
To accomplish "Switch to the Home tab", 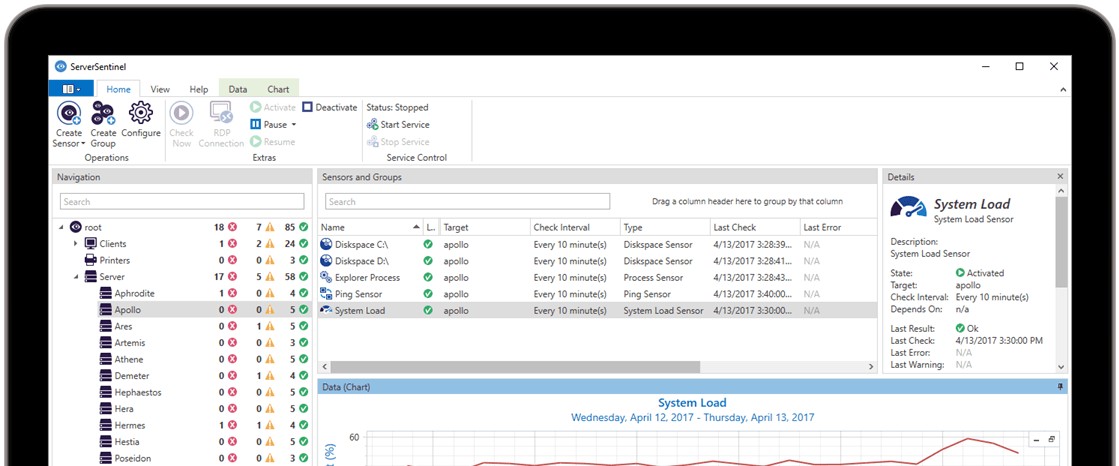I will pos(118,89).
